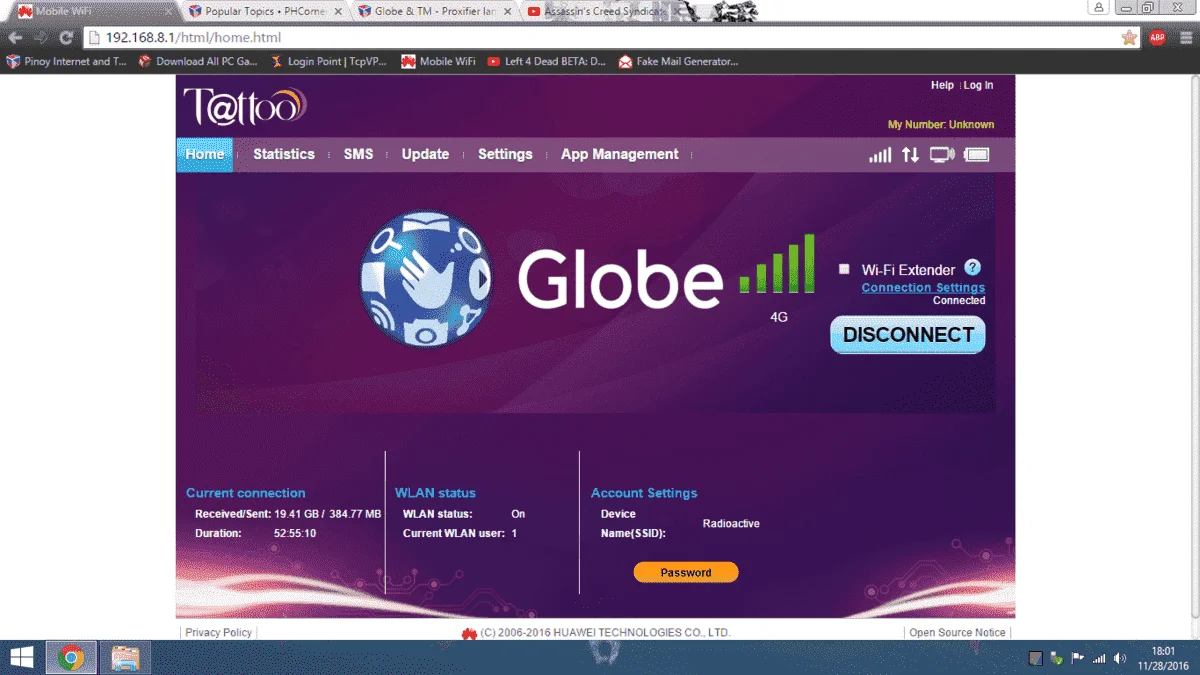Open the Download All PC Games bookmark
Image resolution: width=1200 pixels, height=675 pixels.
point(198,61)
